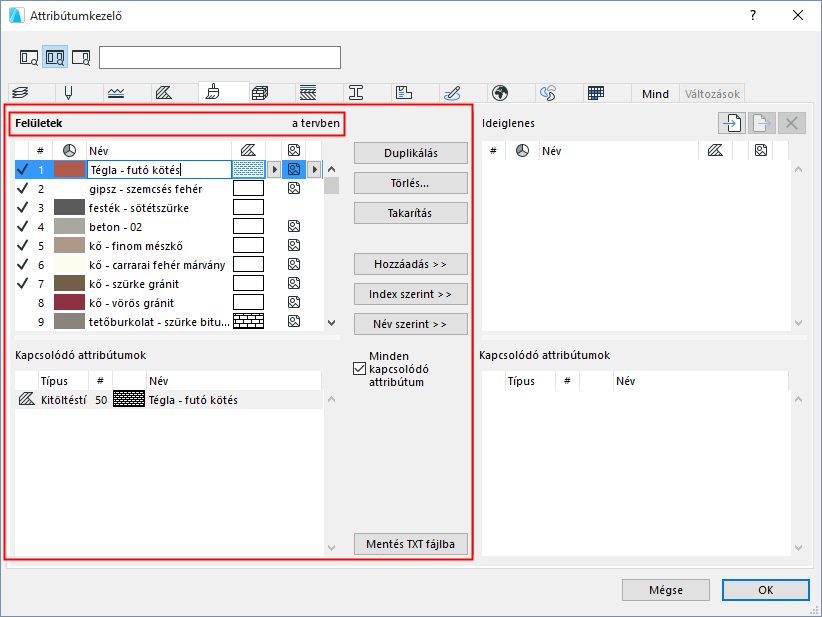Viewport: 822px width, 617px height.
Task: Toggle checkmark for beton - 02
Action: 23,226
